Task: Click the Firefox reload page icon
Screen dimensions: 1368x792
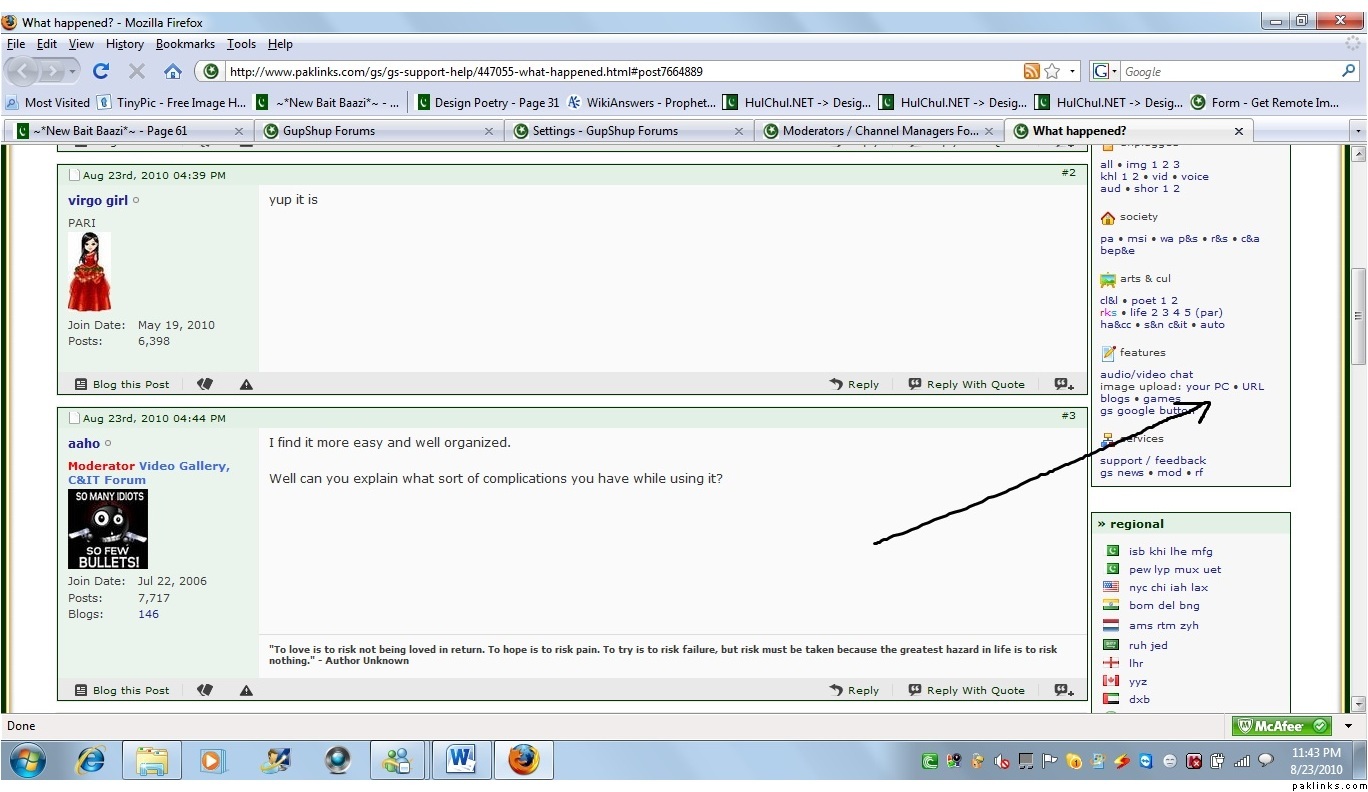Action: coord(101,71)
